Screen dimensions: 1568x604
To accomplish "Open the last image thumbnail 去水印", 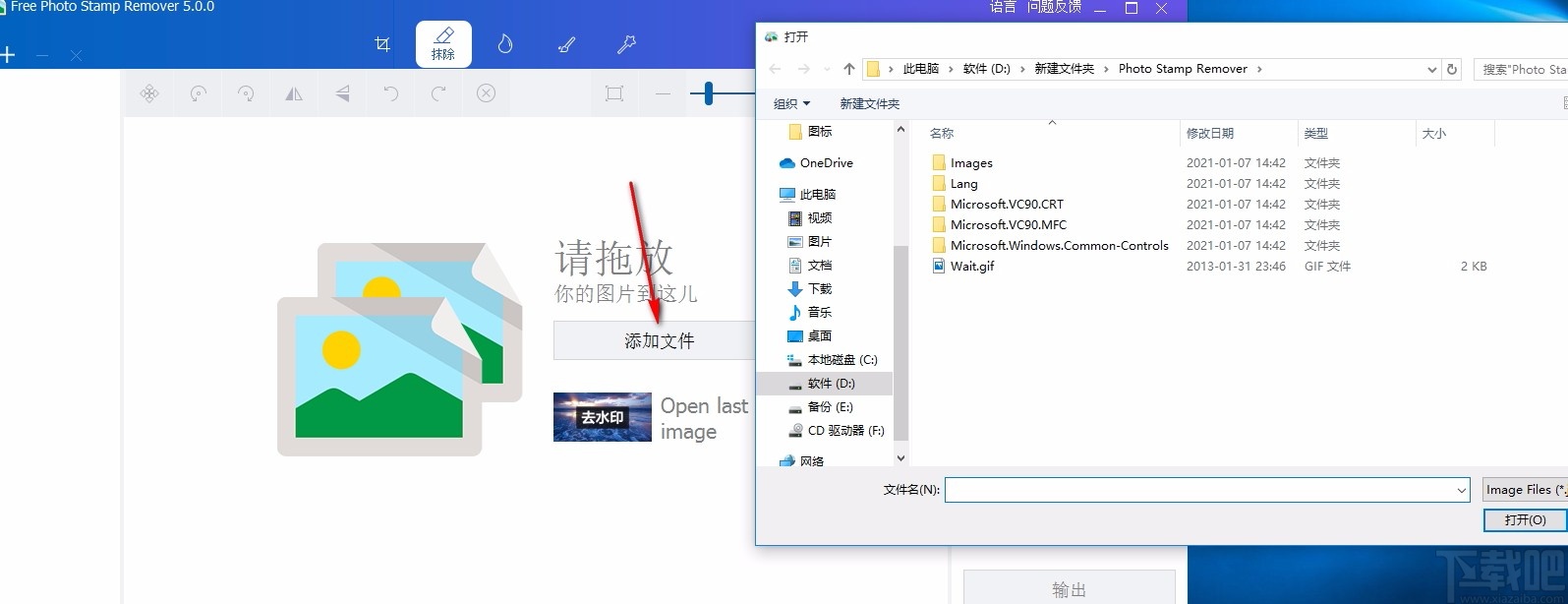I will pyautogui.click(x=603, y=417).
